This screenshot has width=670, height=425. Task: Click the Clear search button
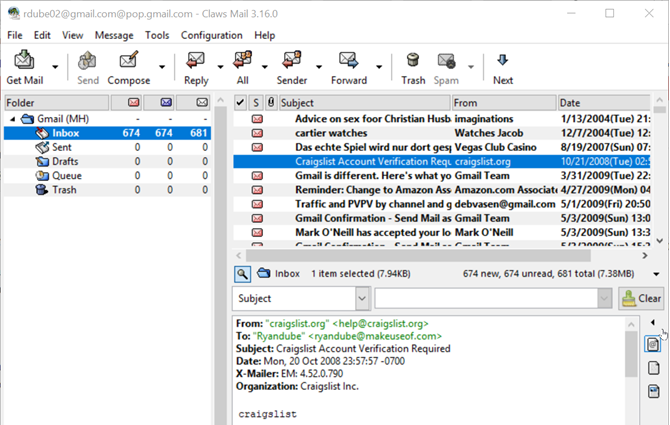click(x=641, y=298)
